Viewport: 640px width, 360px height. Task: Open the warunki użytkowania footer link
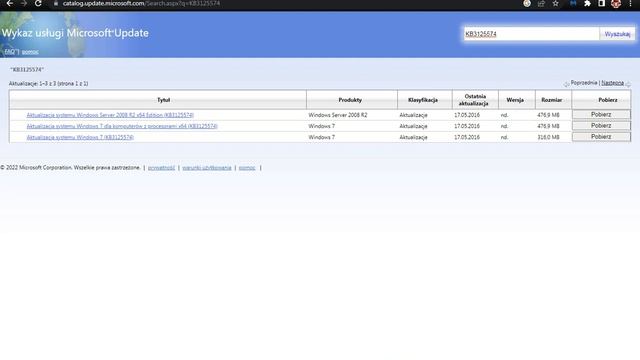(x=207, y=168)
